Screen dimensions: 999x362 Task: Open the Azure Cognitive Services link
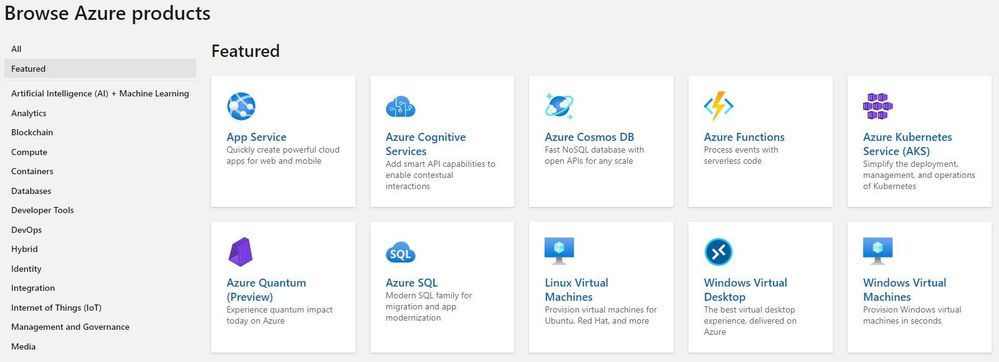426,144
